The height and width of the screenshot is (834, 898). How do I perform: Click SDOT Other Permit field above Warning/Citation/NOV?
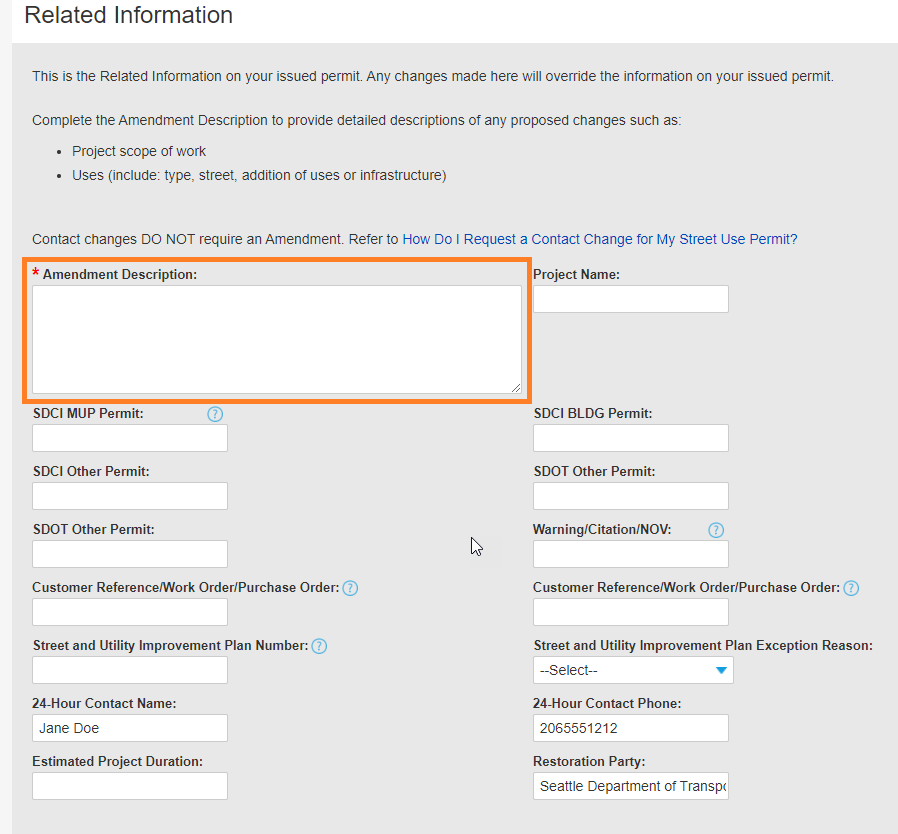(630, 496)
